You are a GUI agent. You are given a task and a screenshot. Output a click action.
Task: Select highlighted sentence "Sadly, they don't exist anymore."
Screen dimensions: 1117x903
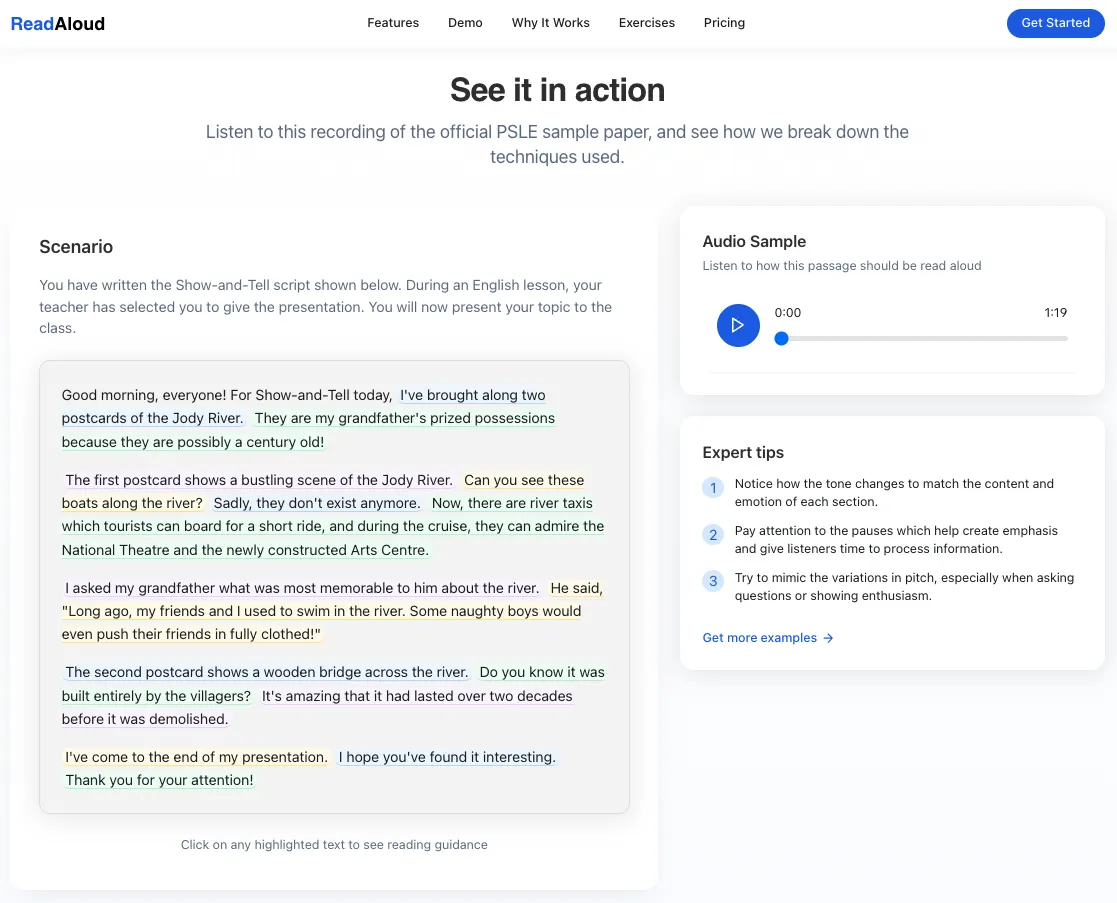(317, 503)
